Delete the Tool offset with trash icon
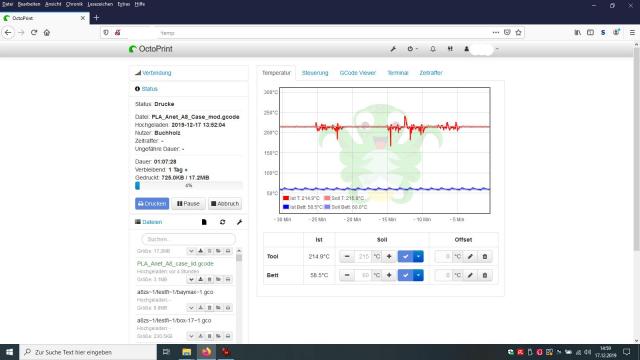This screenshot has height=360, width=640. (x=485, y=256)
